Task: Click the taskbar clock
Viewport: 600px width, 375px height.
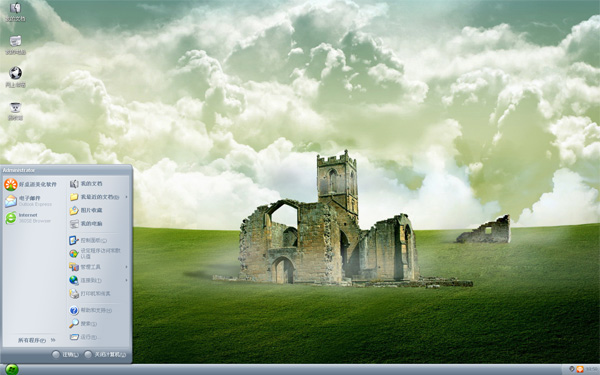Action: point(593,369)
